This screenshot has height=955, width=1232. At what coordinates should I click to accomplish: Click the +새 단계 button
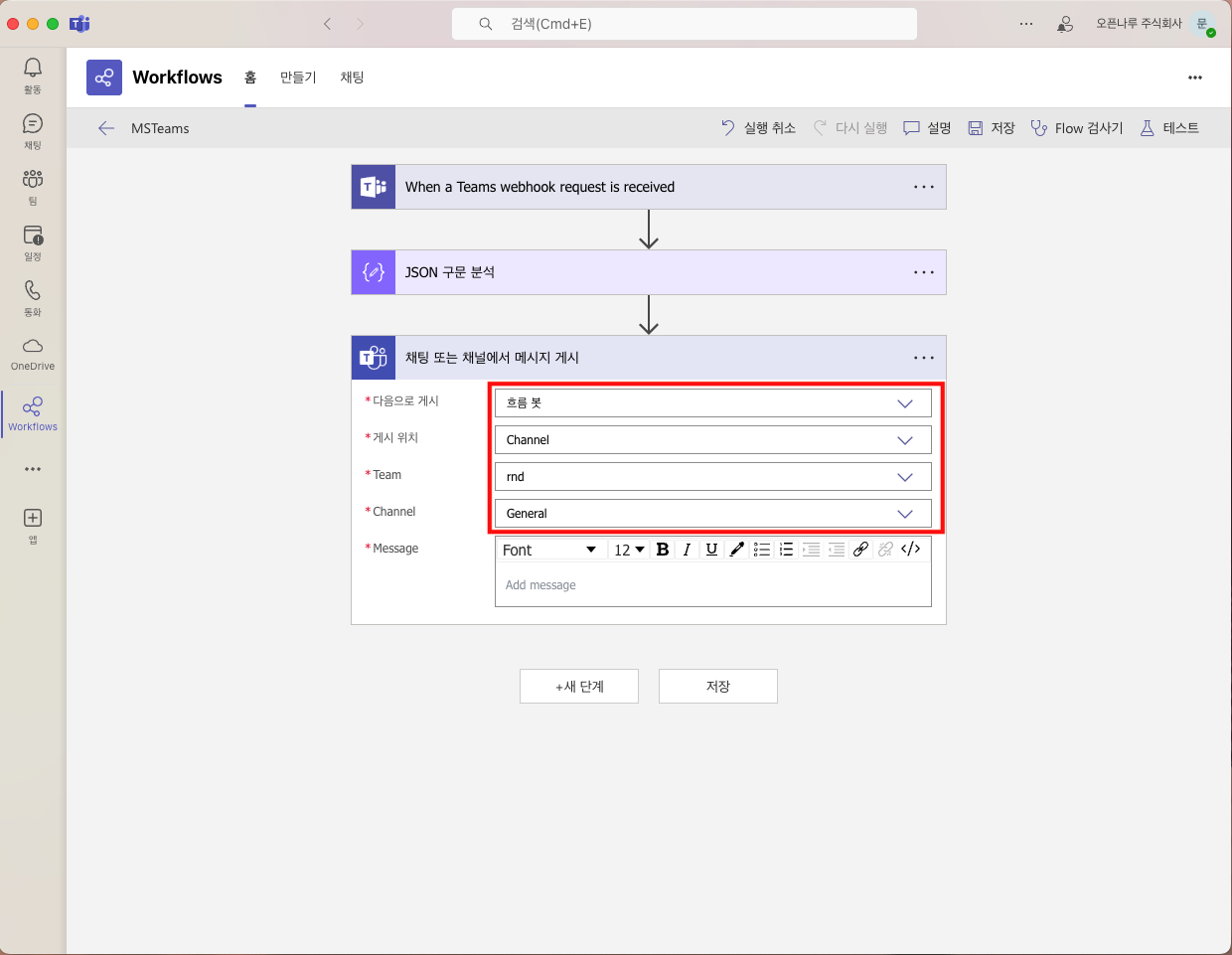tap(579, 687)
